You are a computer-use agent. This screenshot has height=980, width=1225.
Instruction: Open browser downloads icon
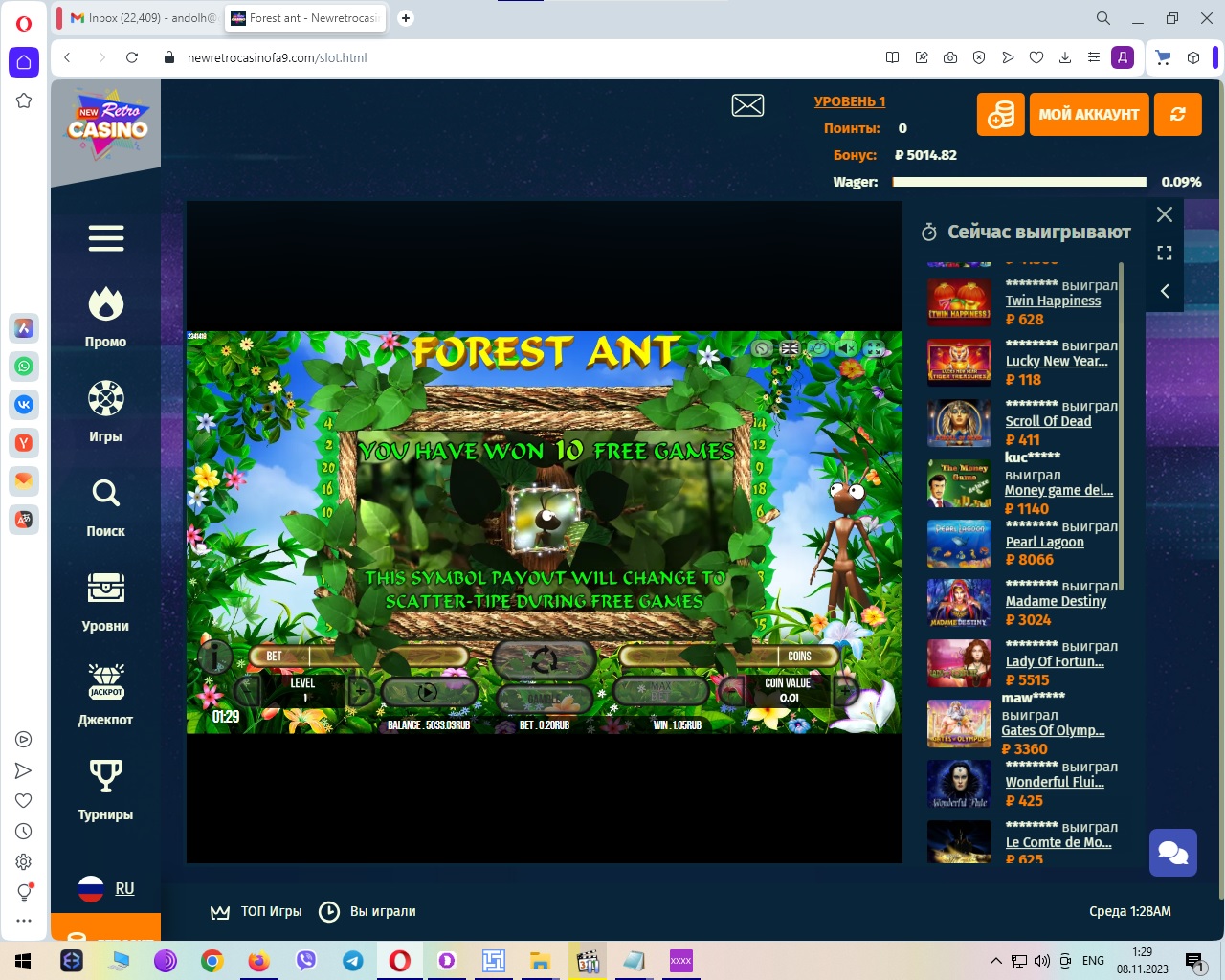pyautogui.click(x=1065, y=57)
